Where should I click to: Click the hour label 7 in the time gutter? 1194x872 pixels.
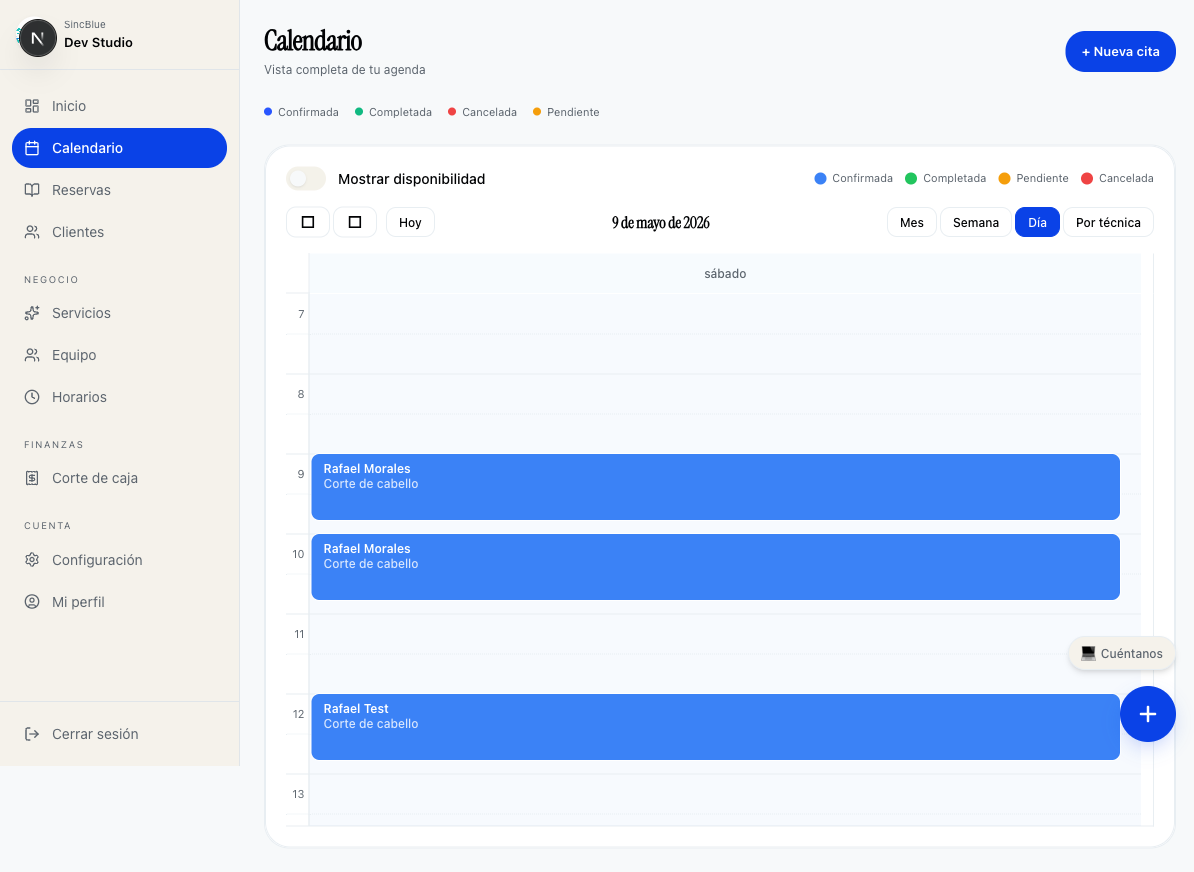pyautogui.click(x=301, y=314)
